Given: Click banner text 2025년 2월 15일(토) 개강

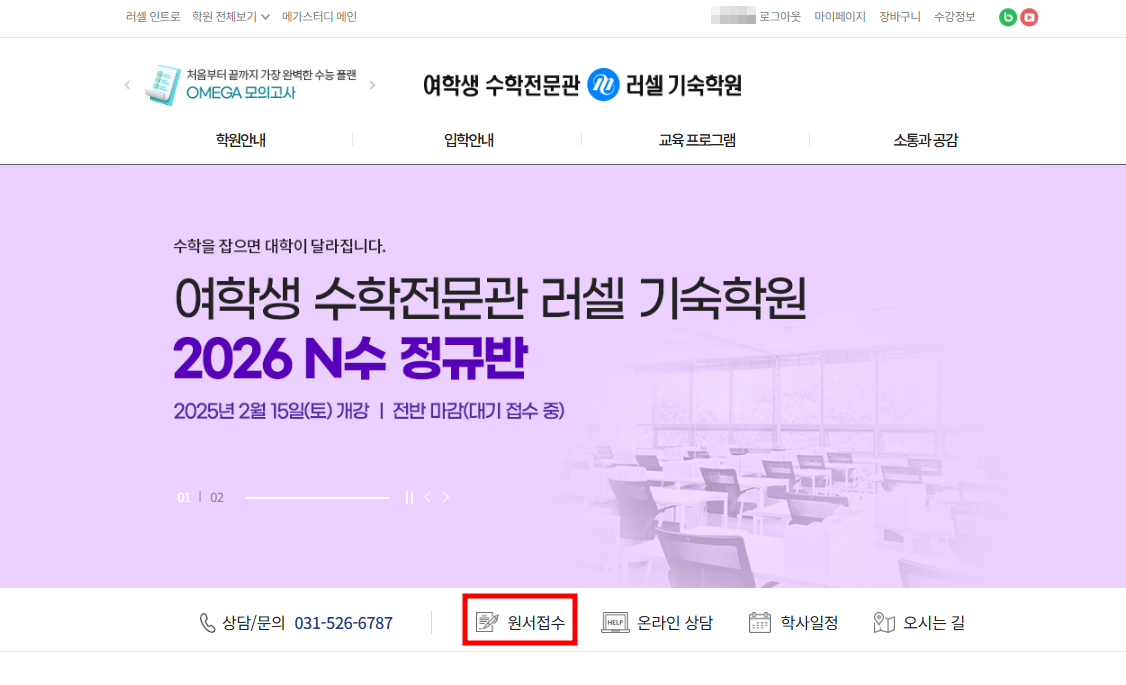Looking at the screenshot, I should coord(271,411).
